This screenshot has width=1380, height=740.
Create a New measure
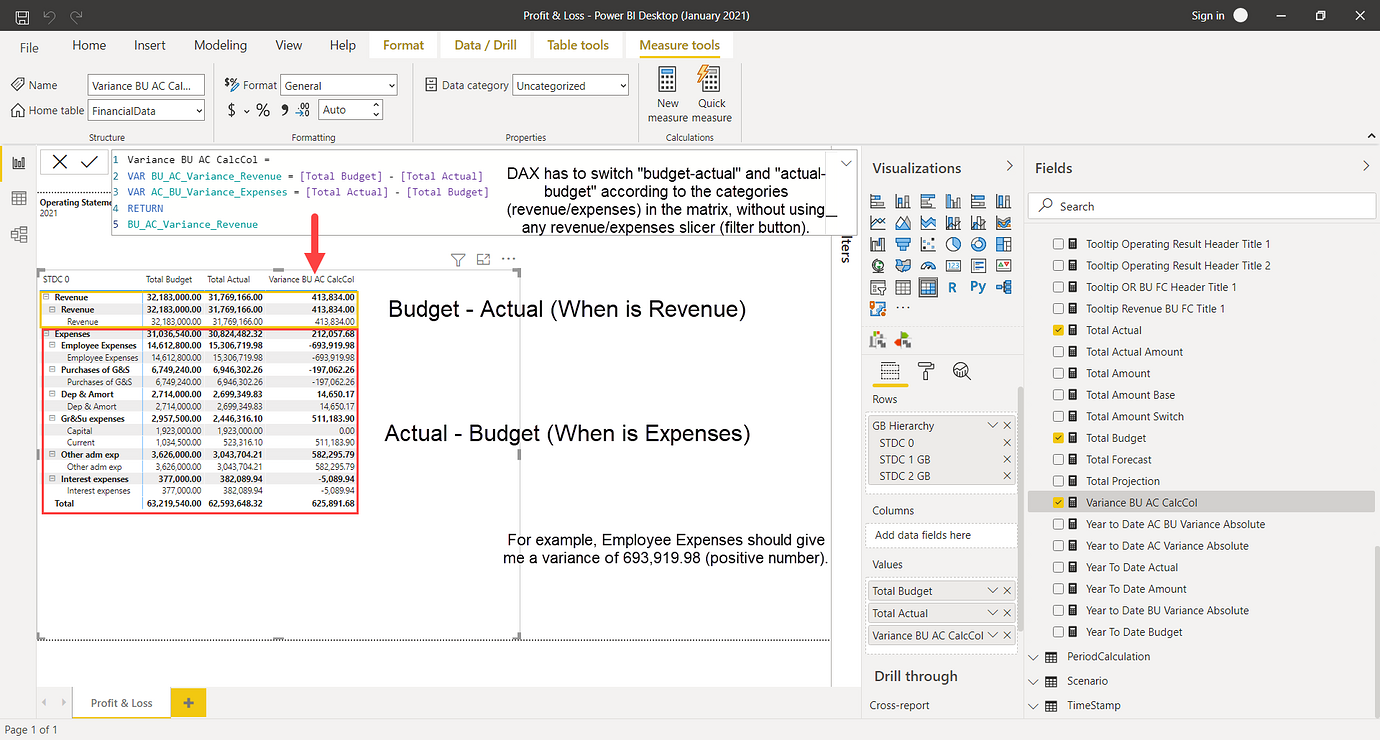(667, 92)
